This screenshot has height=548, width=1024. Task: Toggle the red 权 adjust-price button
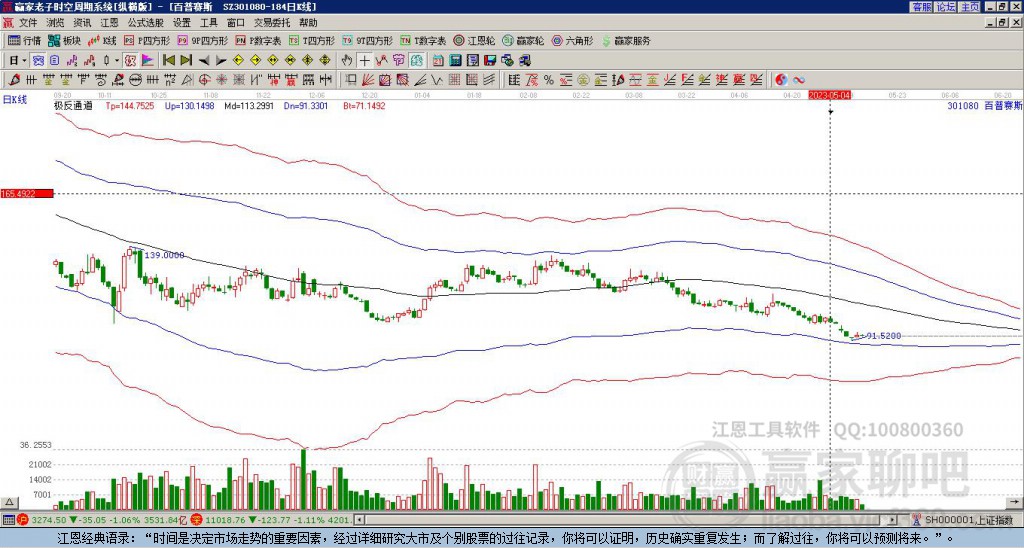point(130,60)
